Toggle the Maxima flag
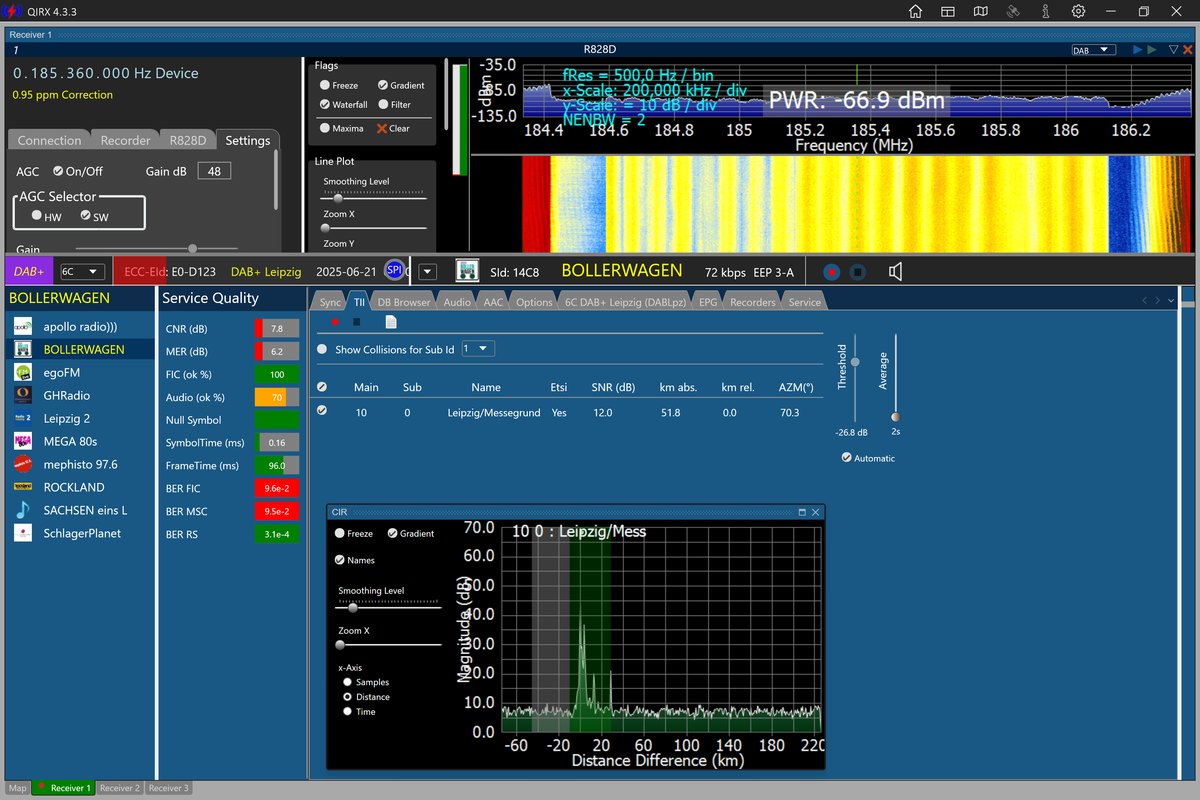 tap(325, 128)
